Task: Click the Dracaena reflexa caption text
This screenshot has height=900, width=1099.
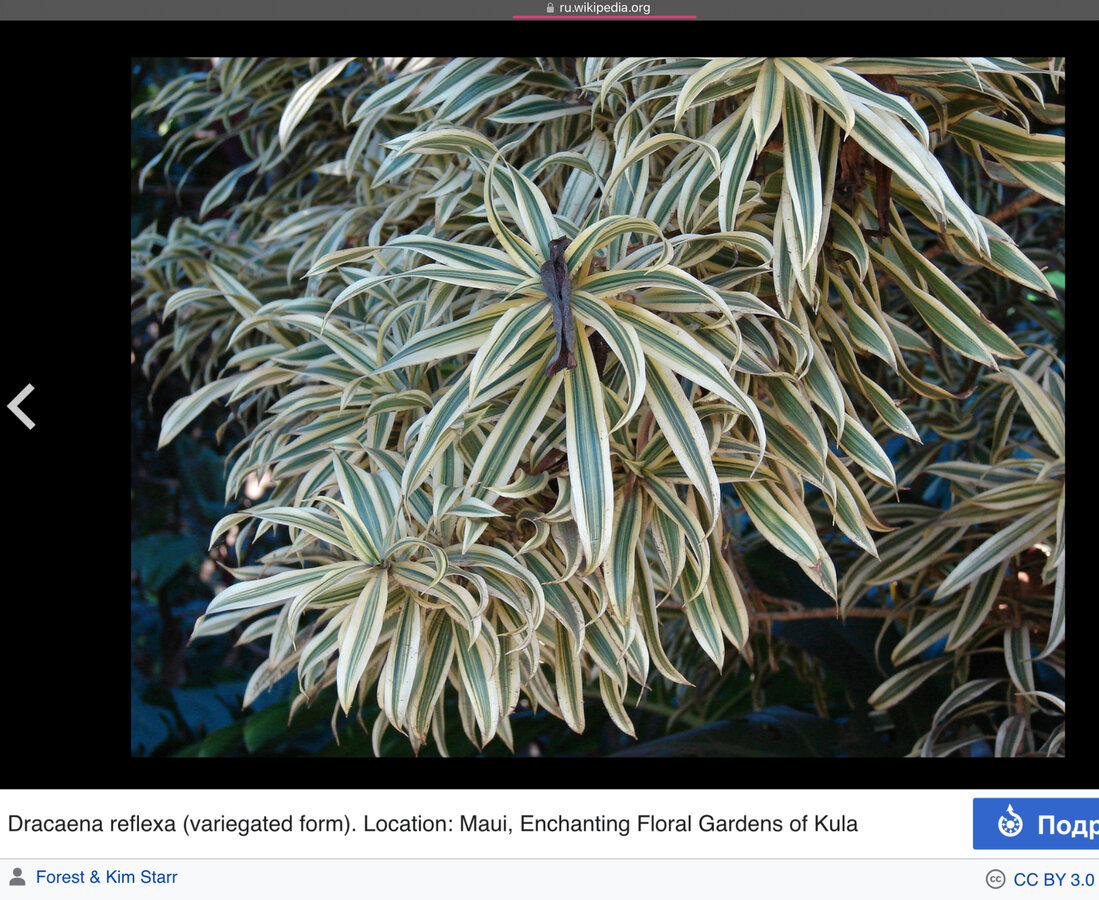Action: 432,824
